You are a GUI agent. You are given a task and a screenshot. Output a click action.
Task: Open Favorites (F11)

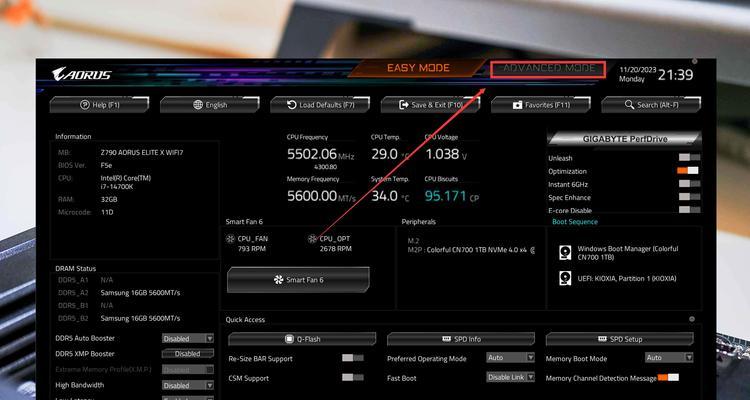click(x=541, y=105)
